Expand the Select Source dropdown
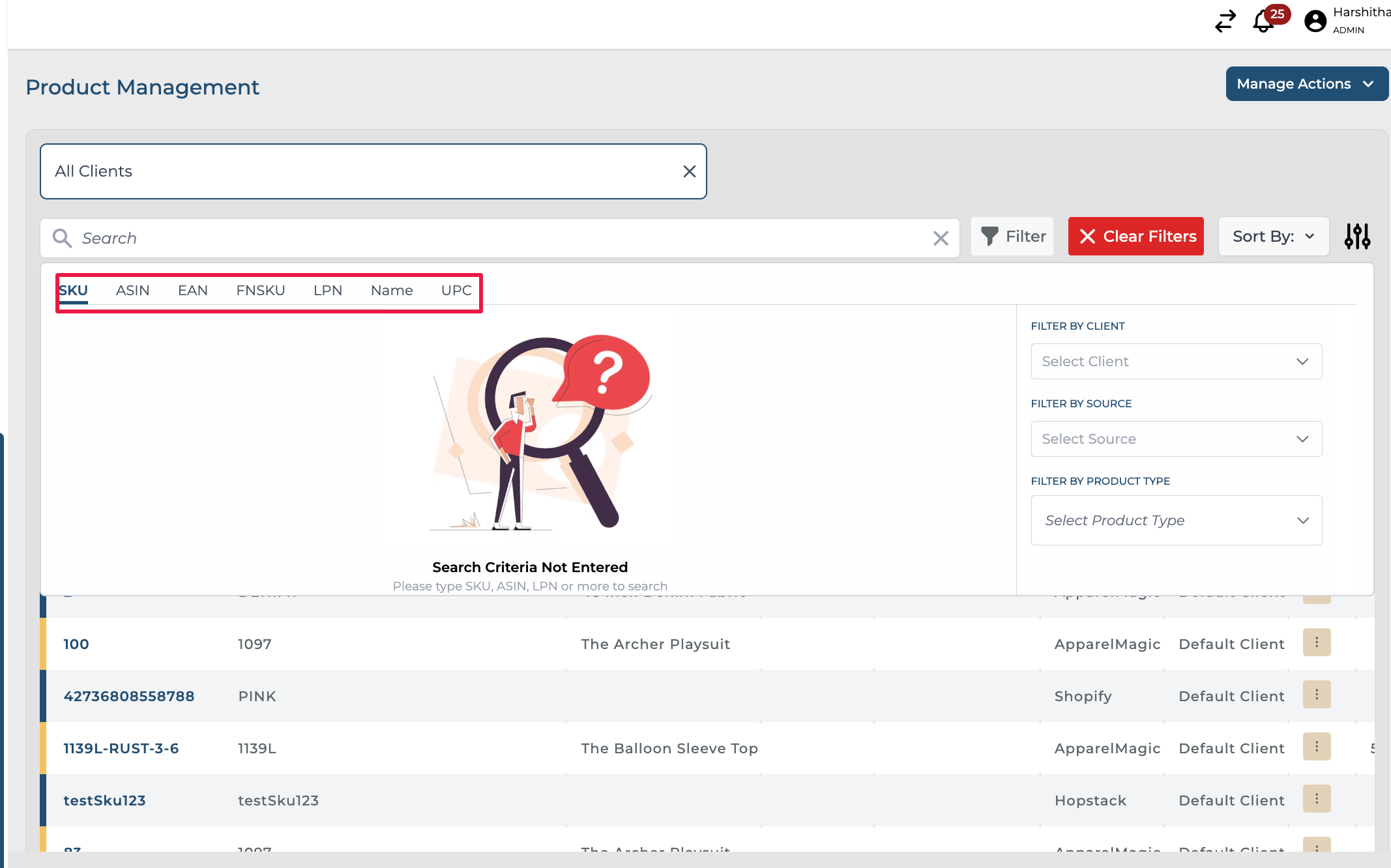Screen dimensions: 1391x868 (1176, 439)
